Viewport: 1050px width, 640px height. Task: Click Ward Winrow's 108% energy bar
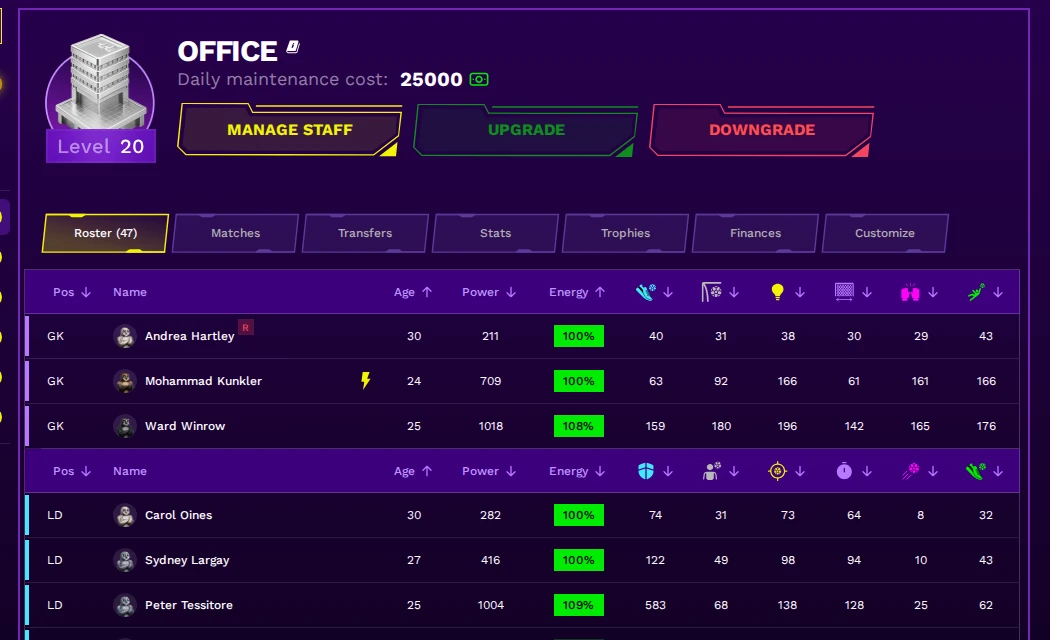(x=579, y=426)
